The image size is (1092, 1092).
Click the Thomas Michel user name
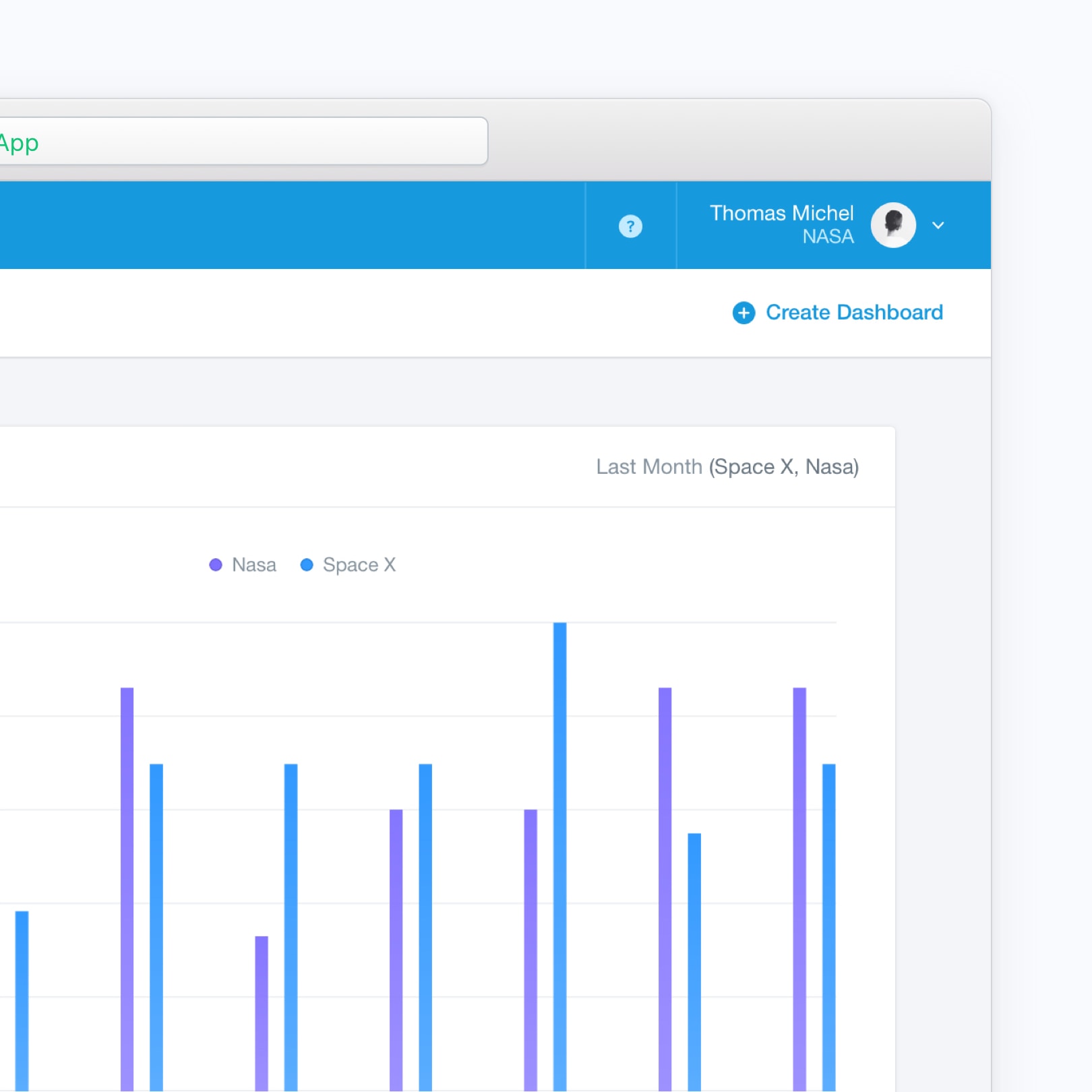[782, 213]
